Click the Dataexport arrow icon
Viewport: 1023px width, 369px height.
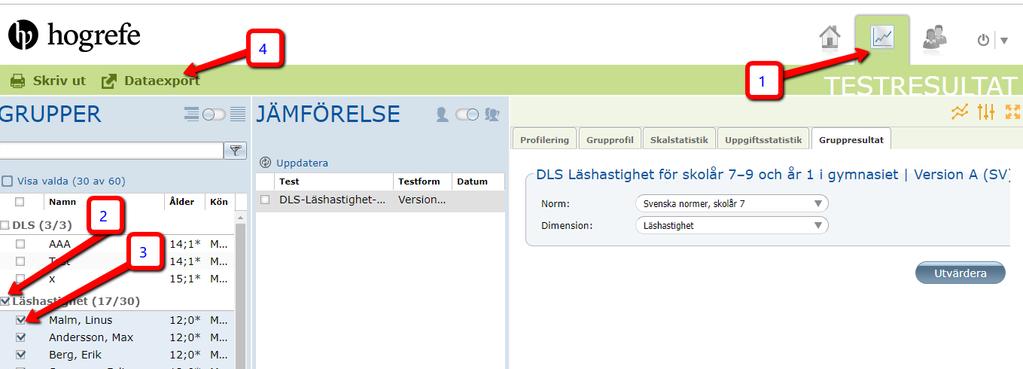tap(109, 81)
